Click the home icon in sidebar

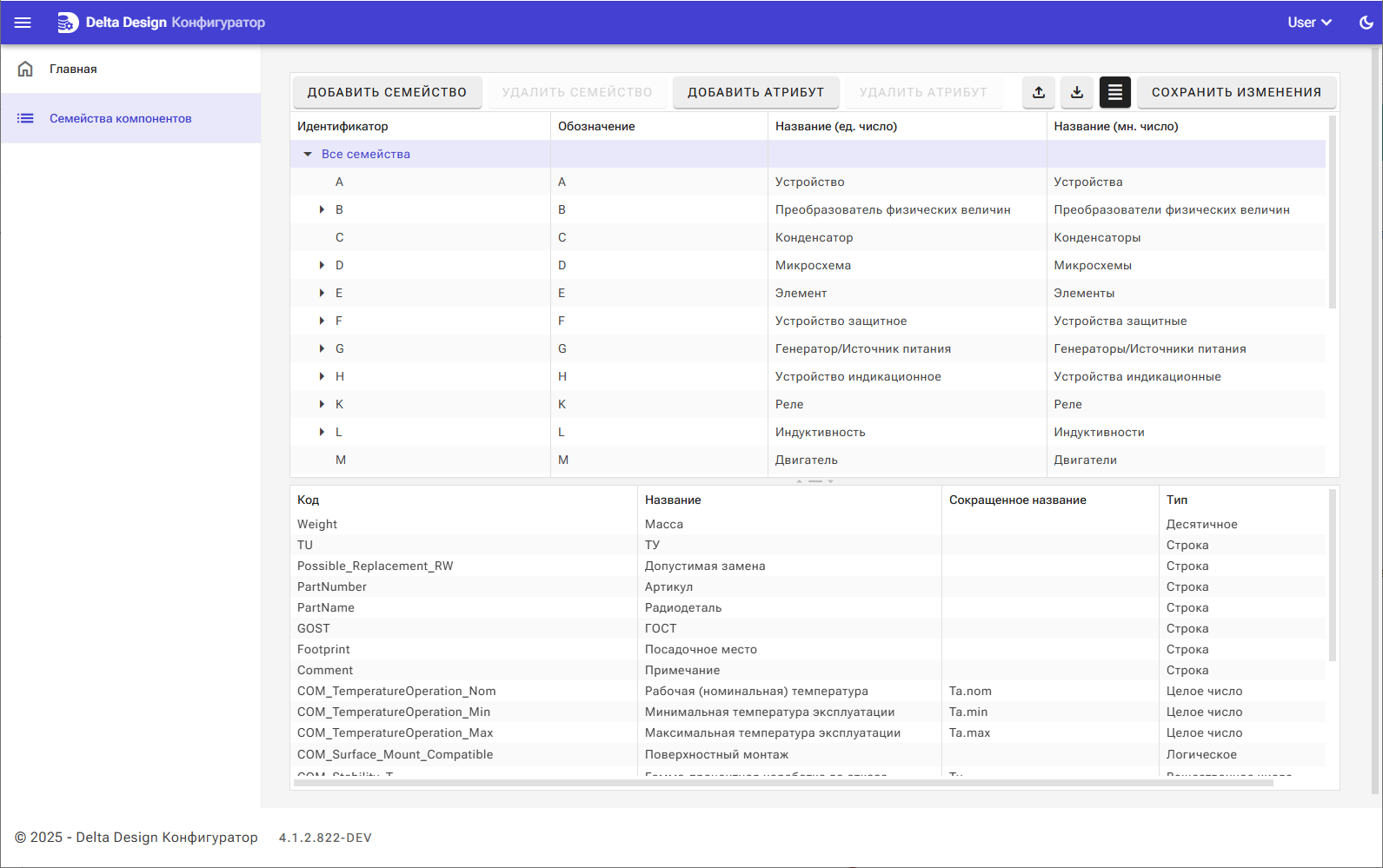coord(25,69)
